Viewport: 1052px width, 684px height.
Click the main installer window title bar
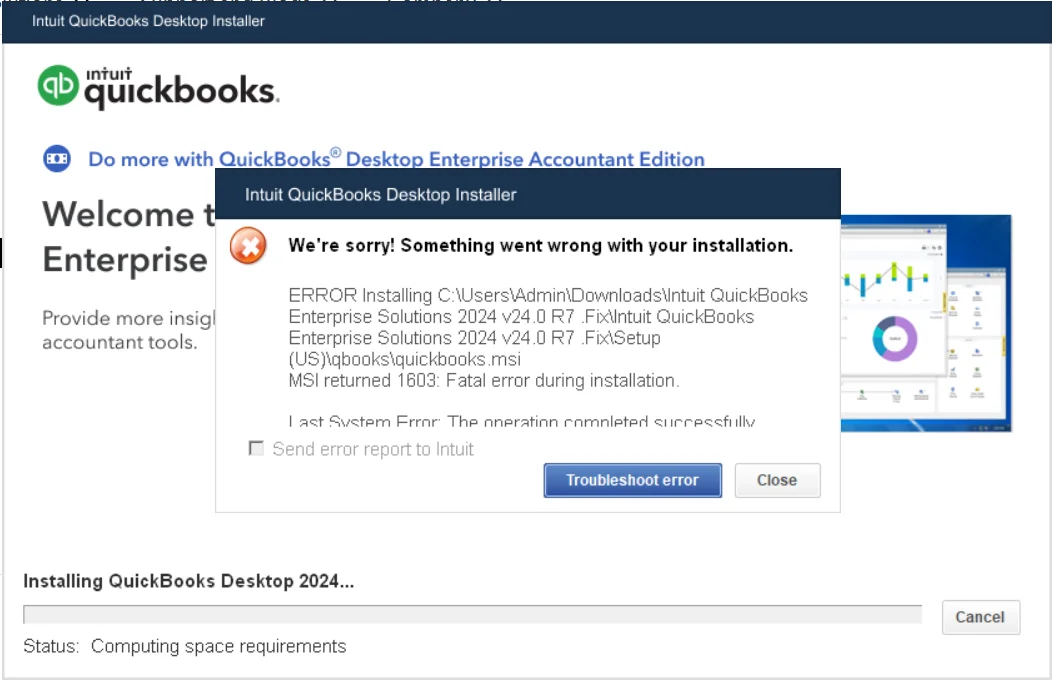(526, 21)
